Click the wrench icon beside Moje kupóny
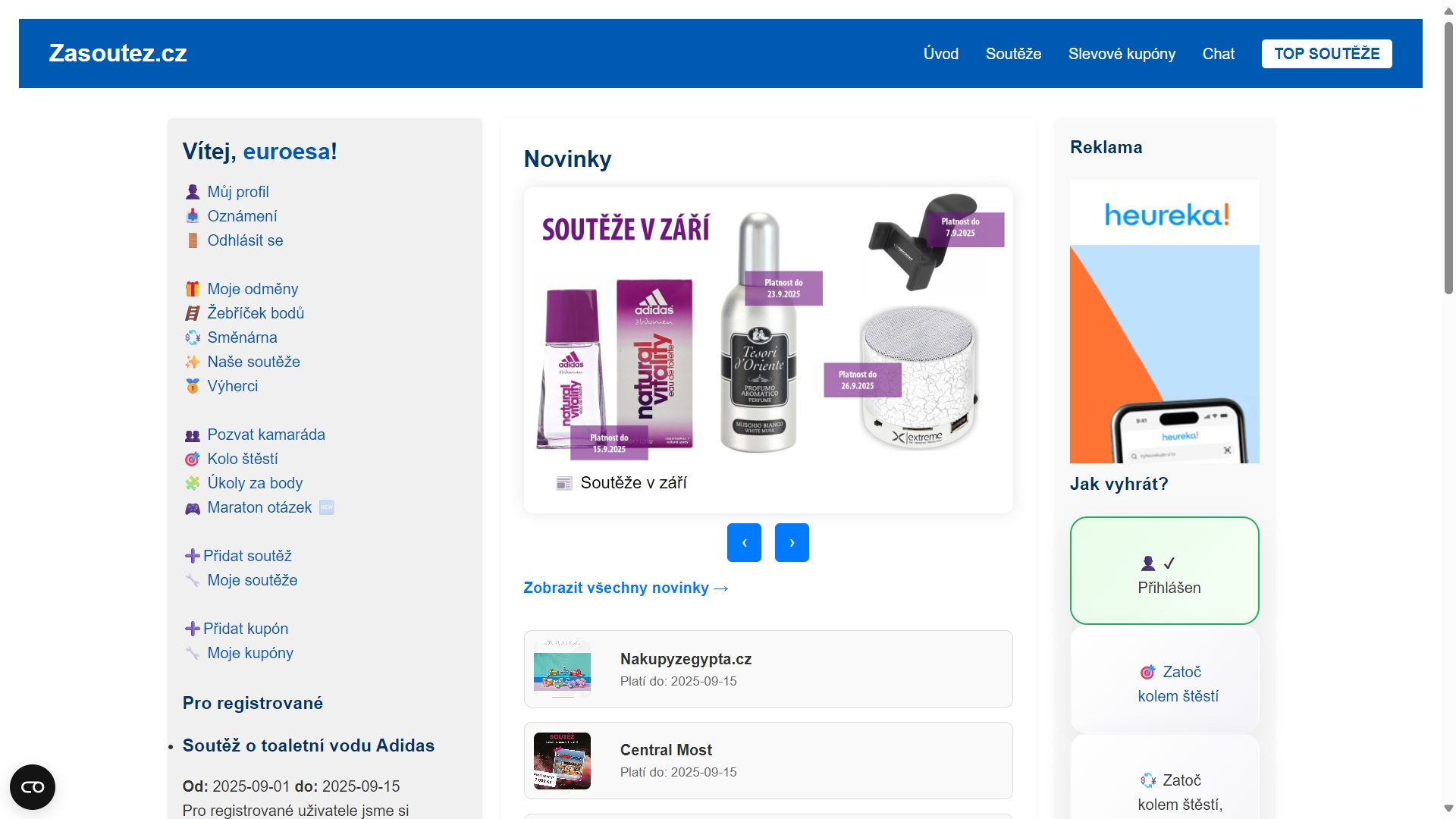This screenshot has height=819, width=1456. 193,654
